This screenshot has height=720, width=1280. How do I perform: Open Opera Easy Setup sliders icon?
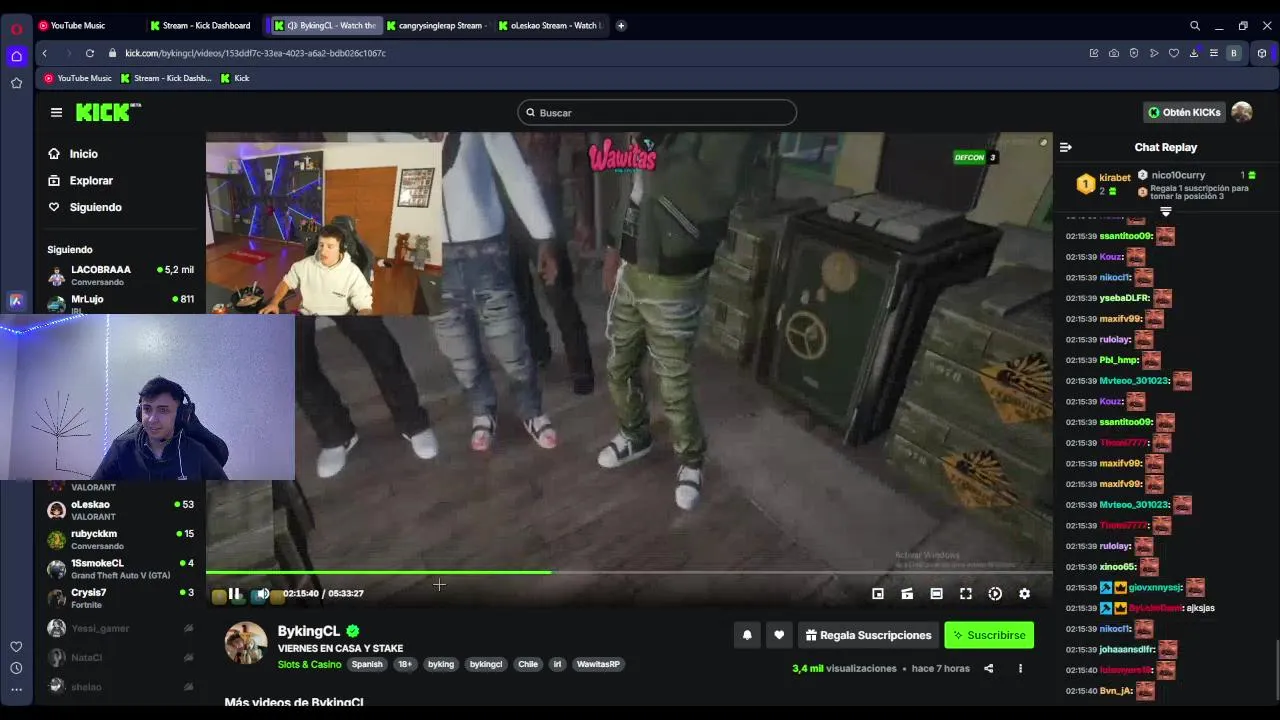click(x=1214, y=53)
